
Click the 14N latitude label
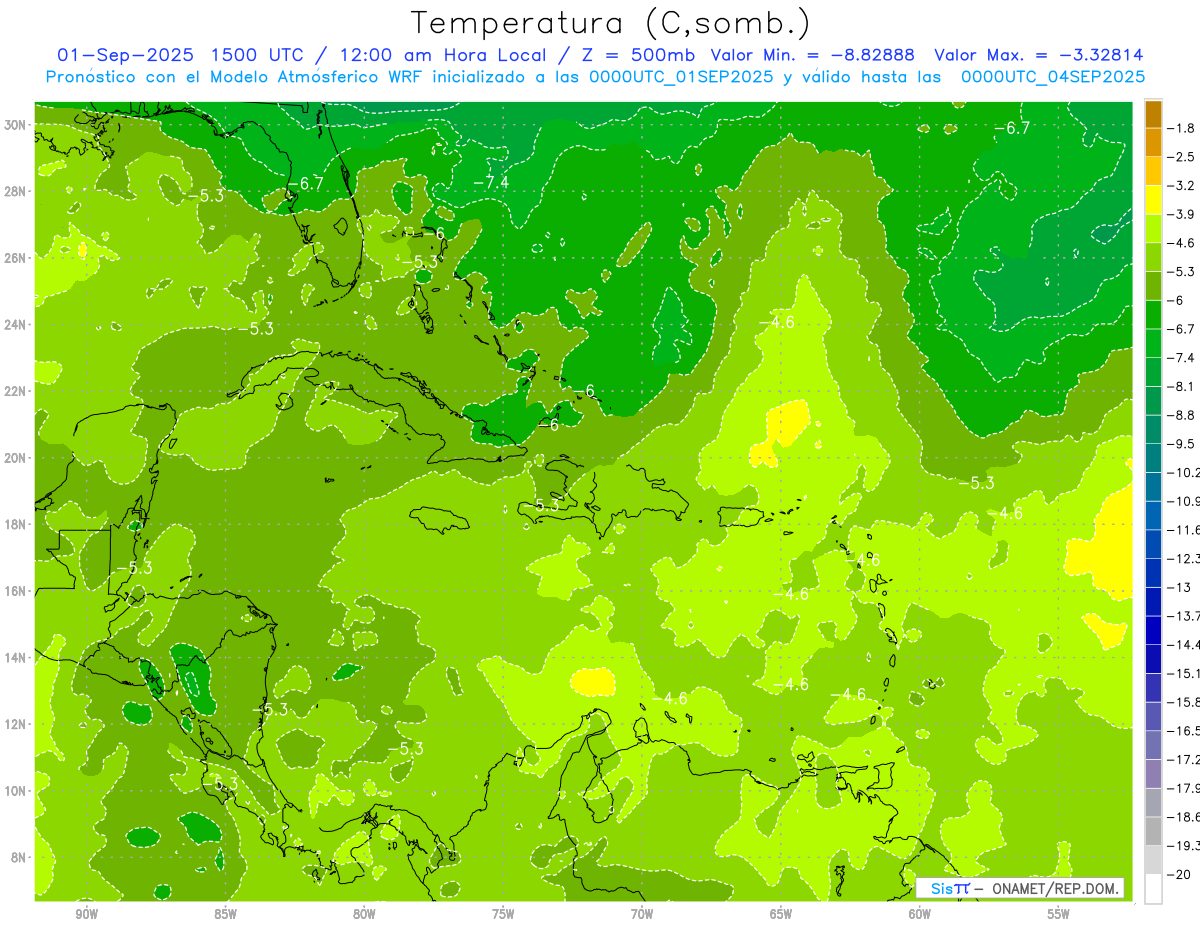pyautogui.click(x=16, y=657)
